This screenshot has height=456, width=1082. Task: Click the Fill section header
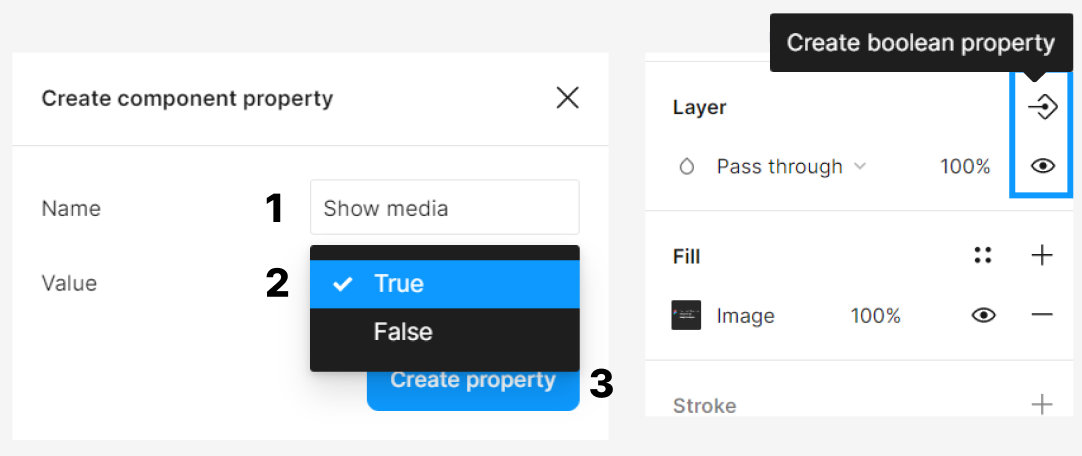click(x=686, y=257)
